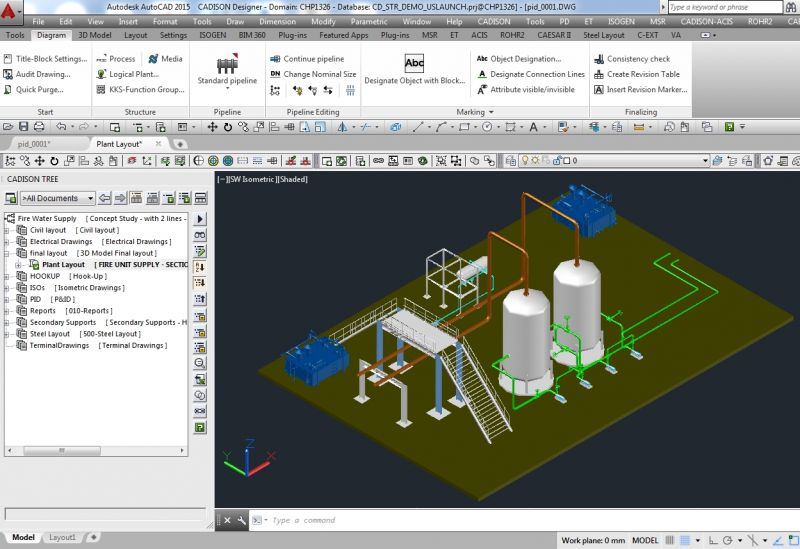Click the Open folder icon in quick toolbar

pos(8,127)
